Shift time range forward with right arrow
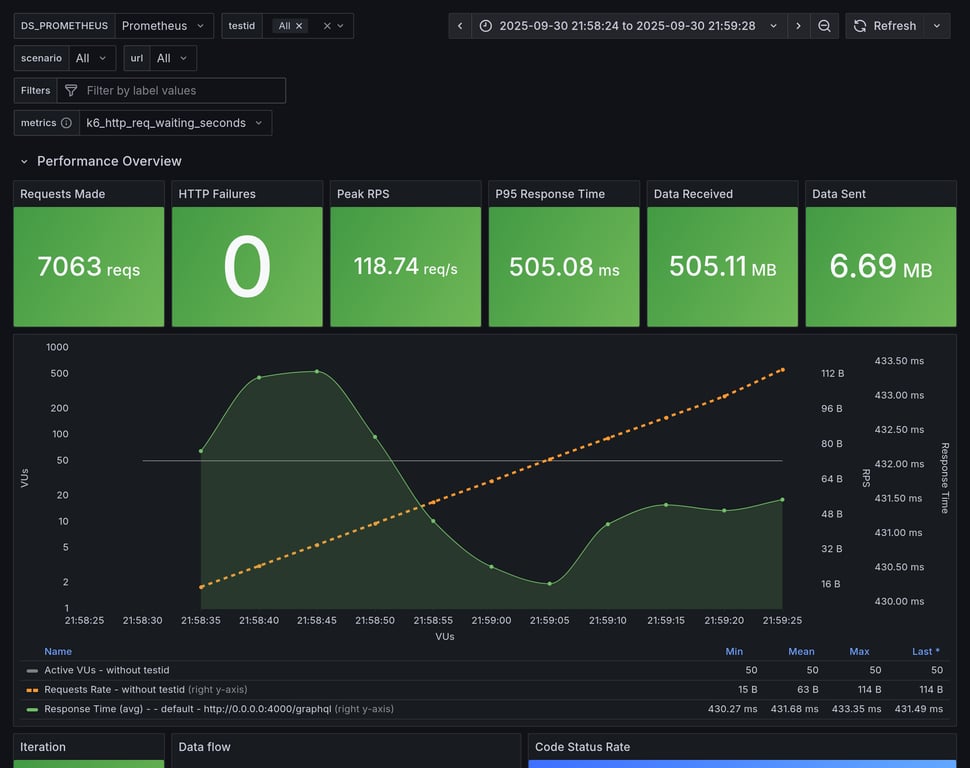This screenshot has height=768, width=970. click(x=798, y=26)
